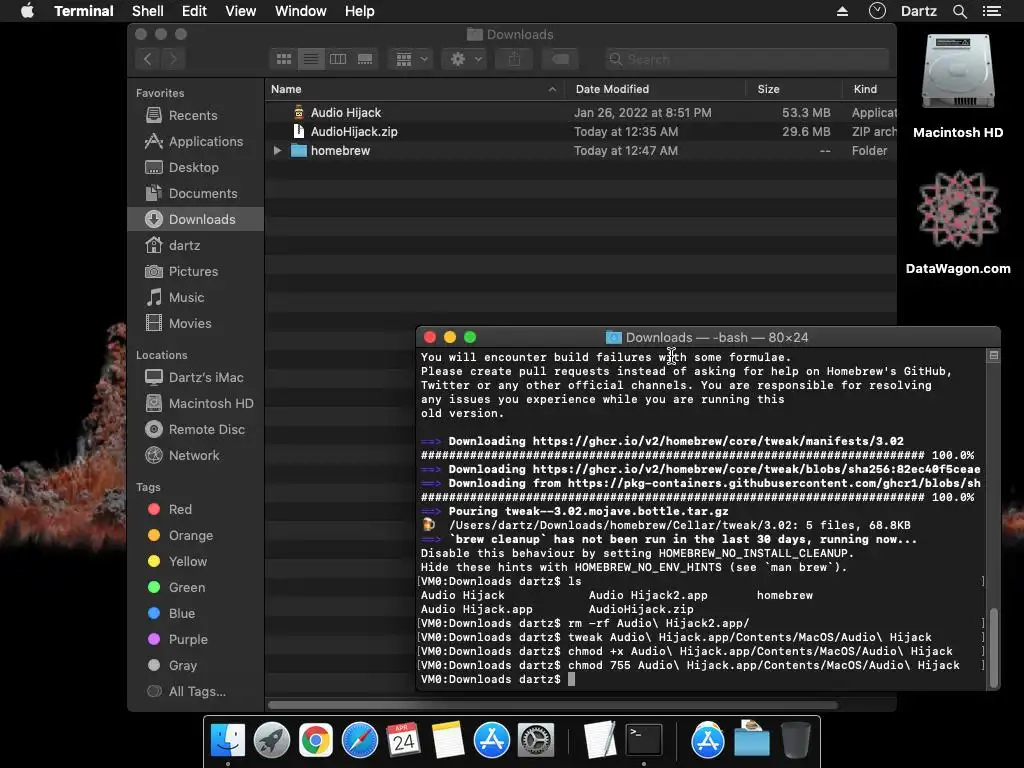This screenshot has width=1024, height=768.
Task: Open Notes app in the Dock
Action: [x=448, y=741]
